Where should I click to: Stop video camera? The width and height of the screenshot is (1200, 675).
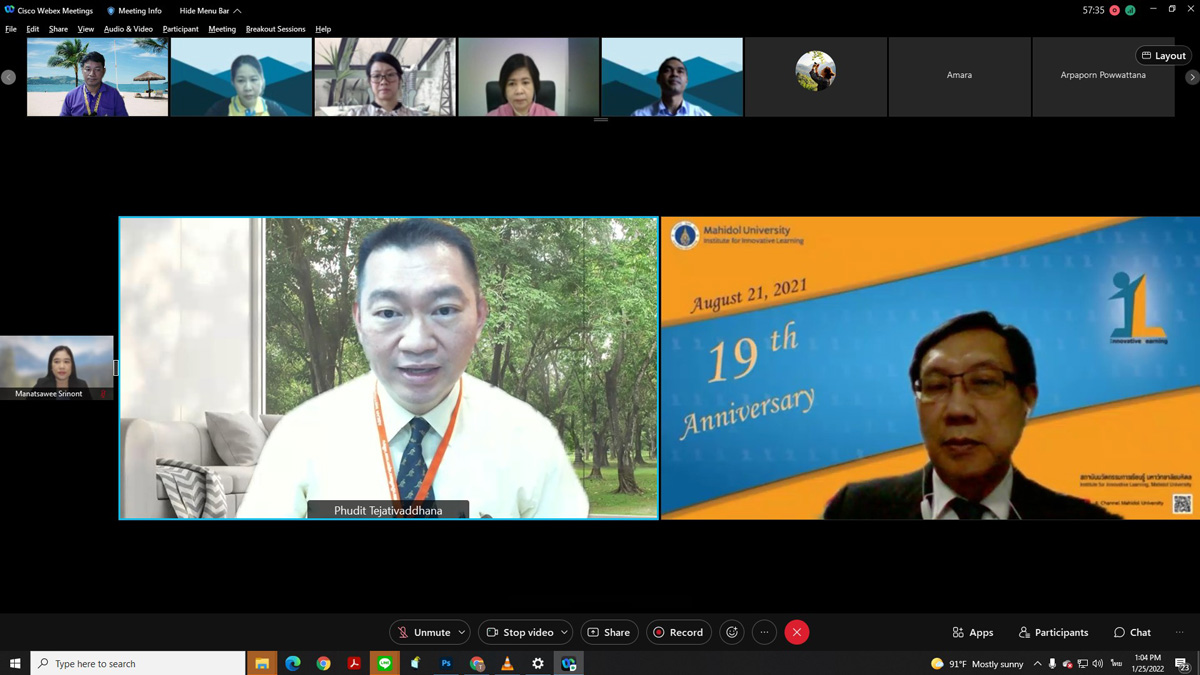pyautogui.click(x=519, y=632)
